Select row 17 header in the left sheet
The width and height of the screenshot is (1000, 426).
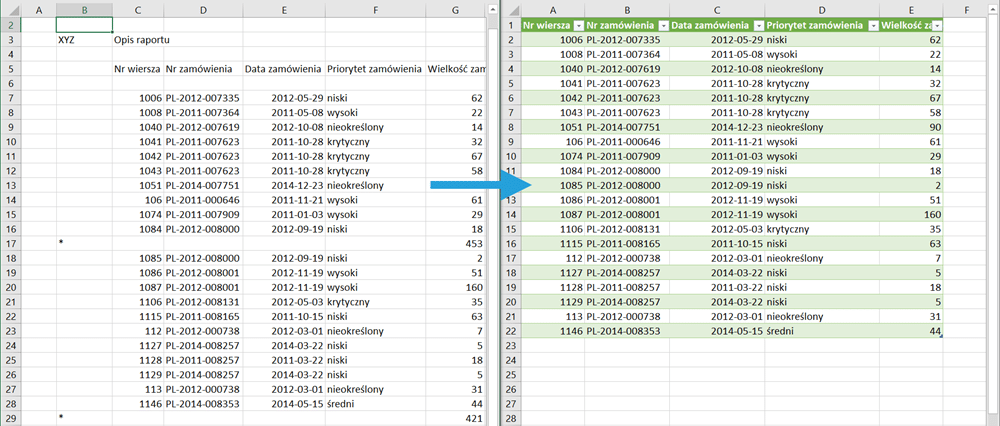pyautogui.click(x=10, y=243)
